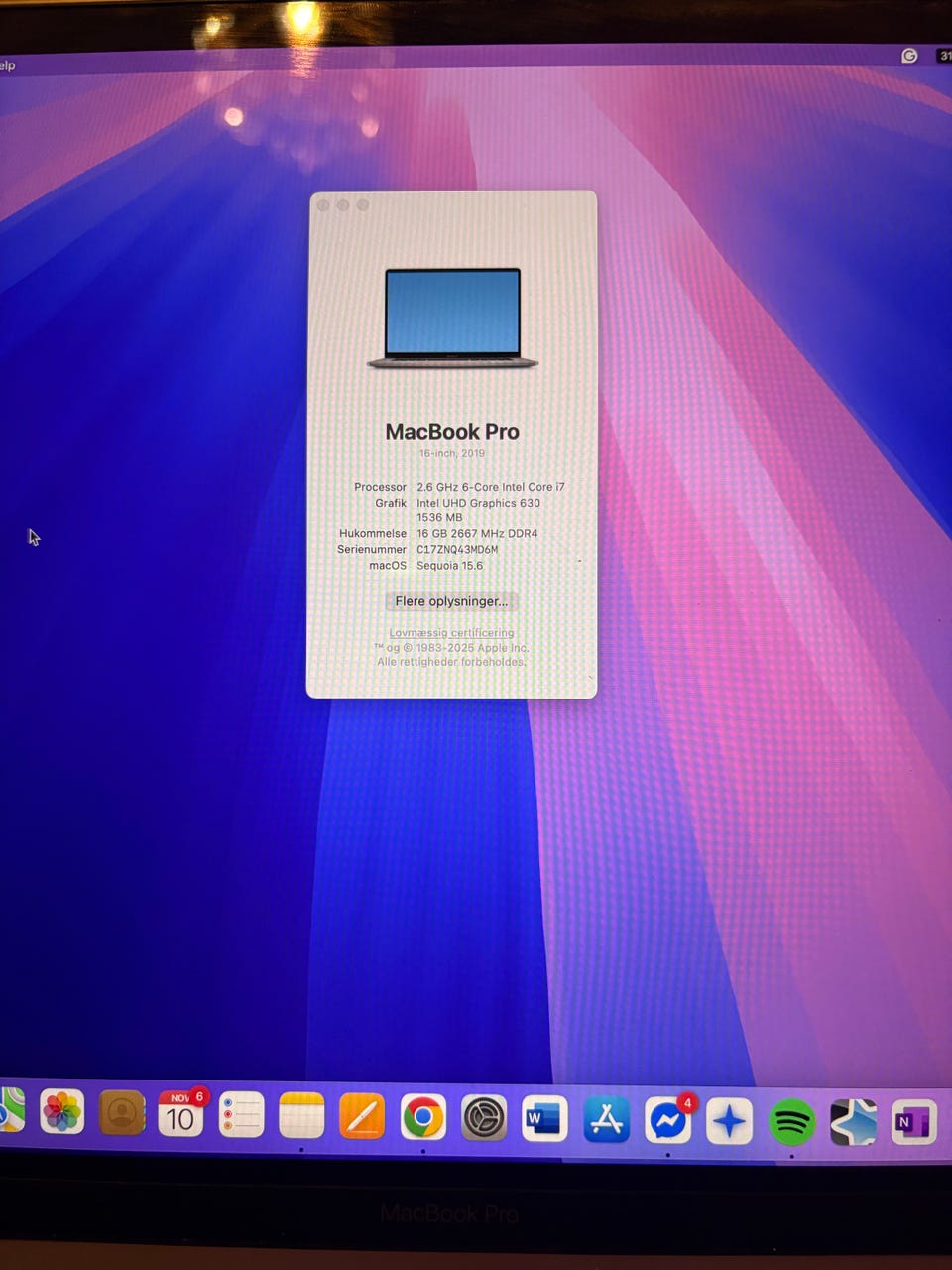Launch Microsoft Word from the Dock
Viewport: 952px width, 1270px height.
coord(544,1120)
